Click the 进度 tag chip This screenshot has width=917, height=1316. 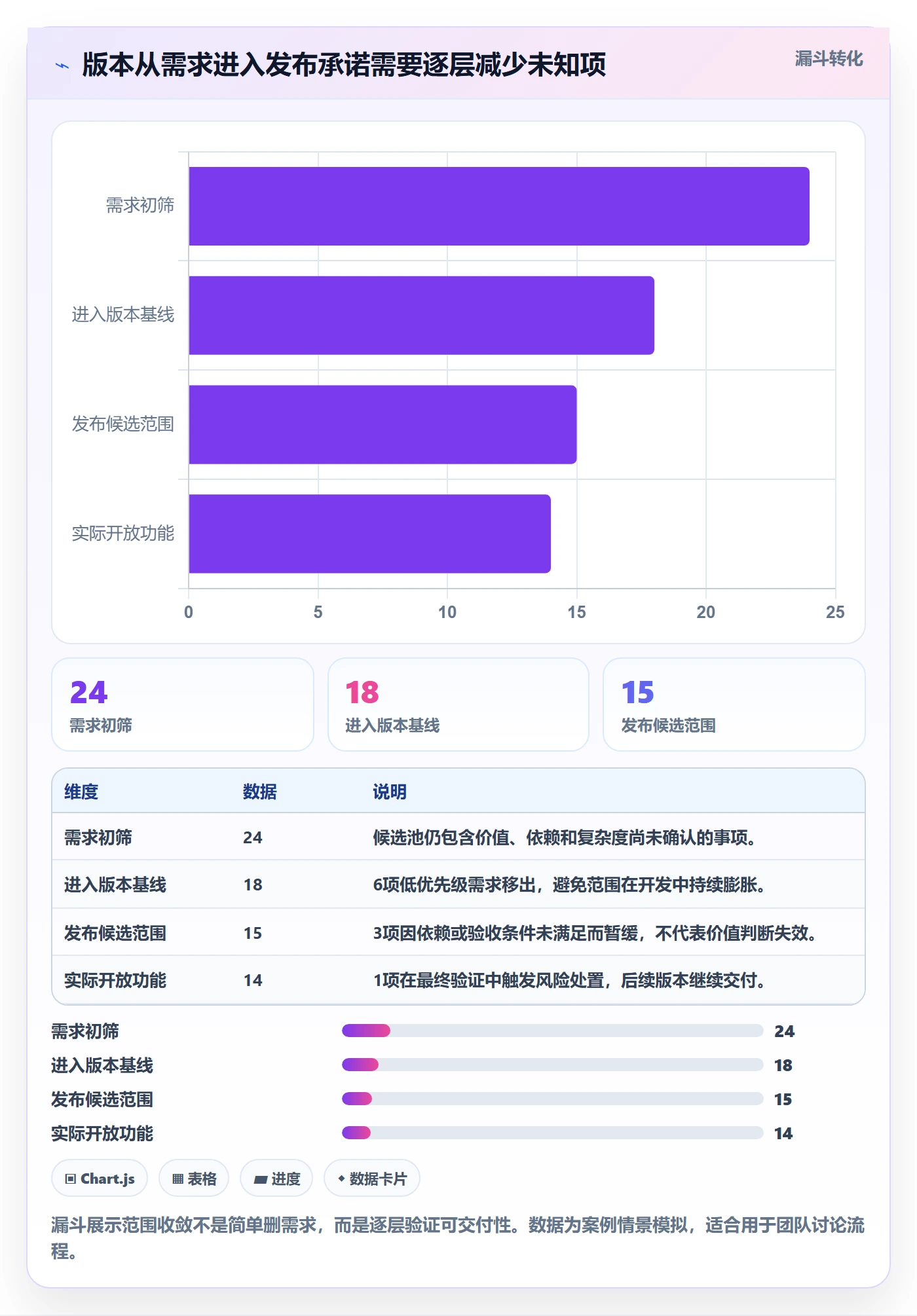(276, 1179)
